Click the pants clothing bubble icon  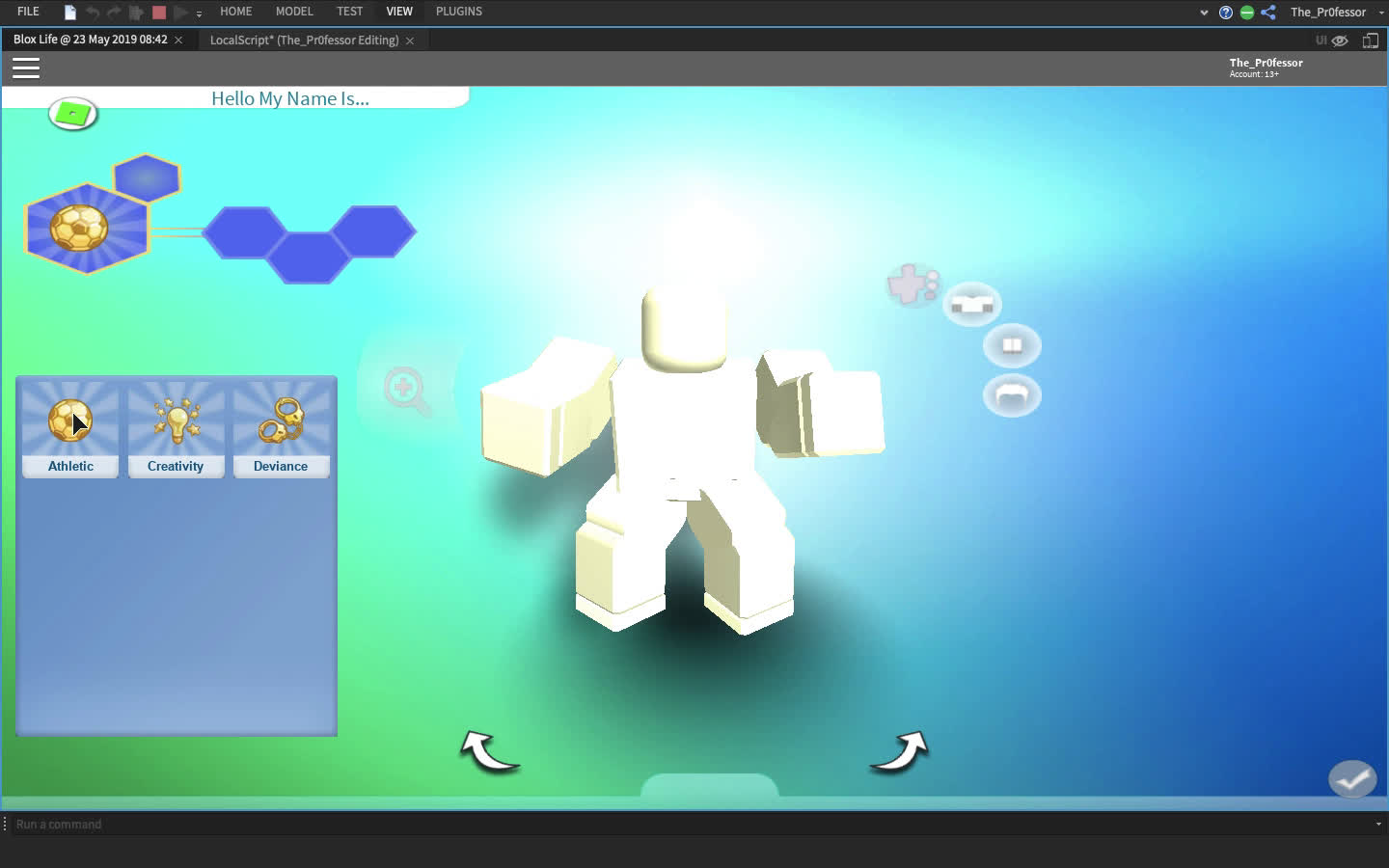pyautogui.click(x=1012, y=345)
